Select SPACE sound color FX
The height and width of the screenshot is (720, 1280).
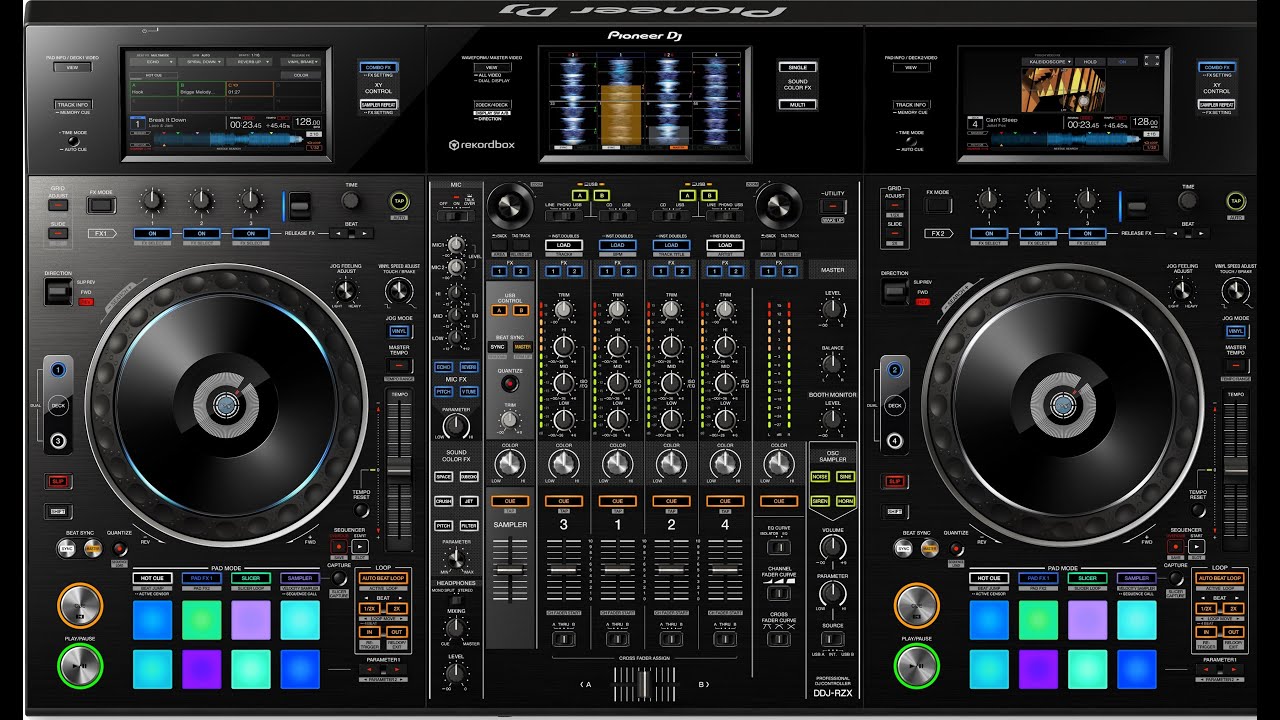[x=443, y=477]
